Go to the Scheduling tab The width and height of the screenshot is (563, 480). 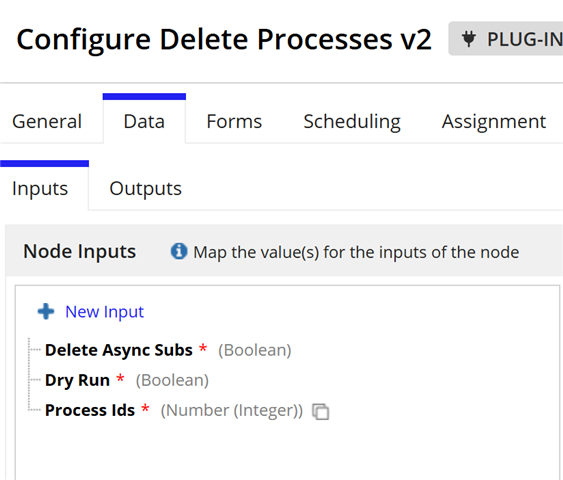pos(352,121)
